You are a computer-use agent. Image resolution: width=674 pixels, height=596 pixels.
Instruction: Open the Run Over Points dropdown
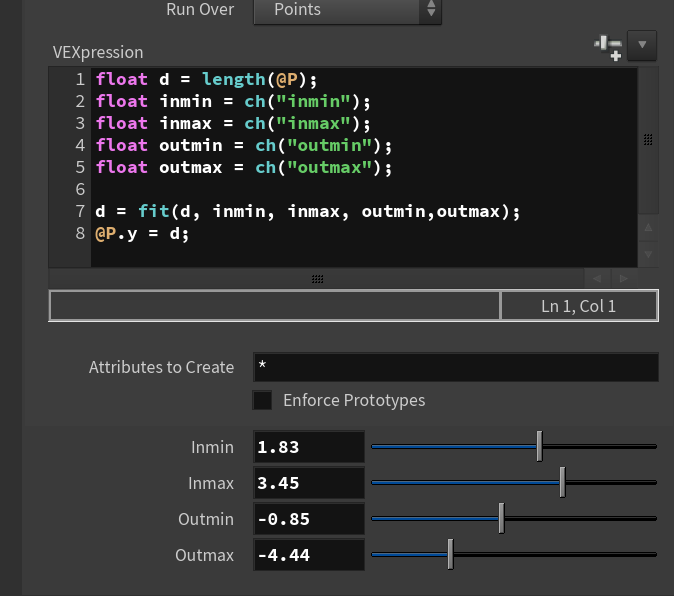point(347,10)
